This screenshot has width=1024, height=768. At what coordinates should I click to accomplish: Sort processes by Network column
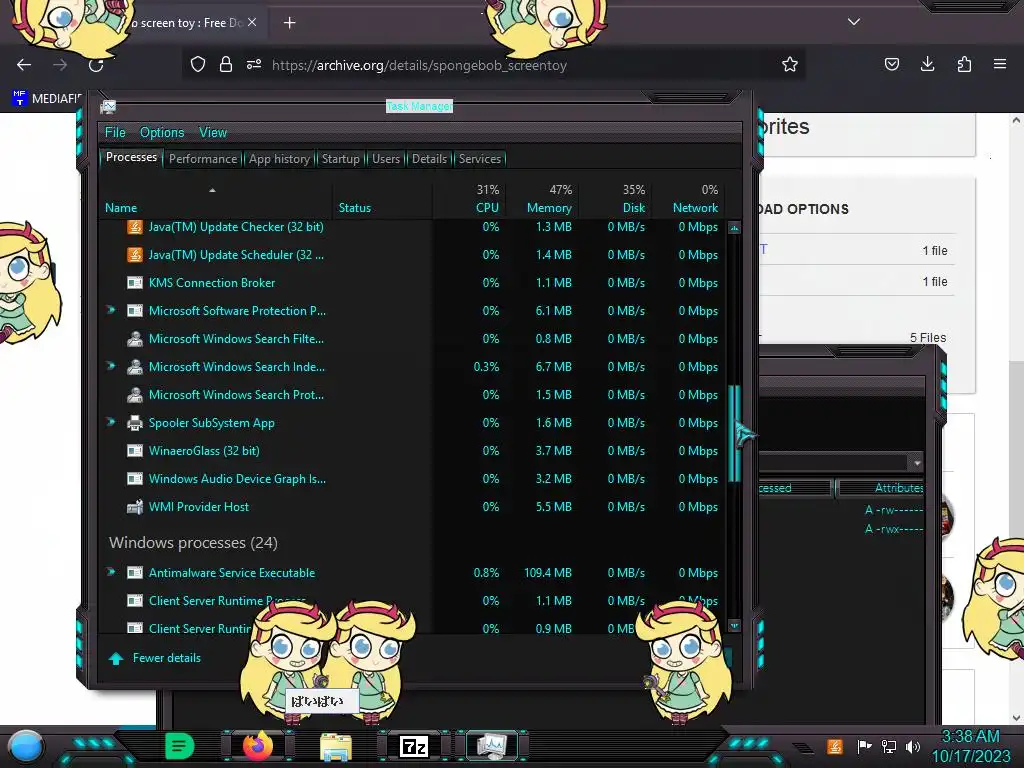click(688, 200)
